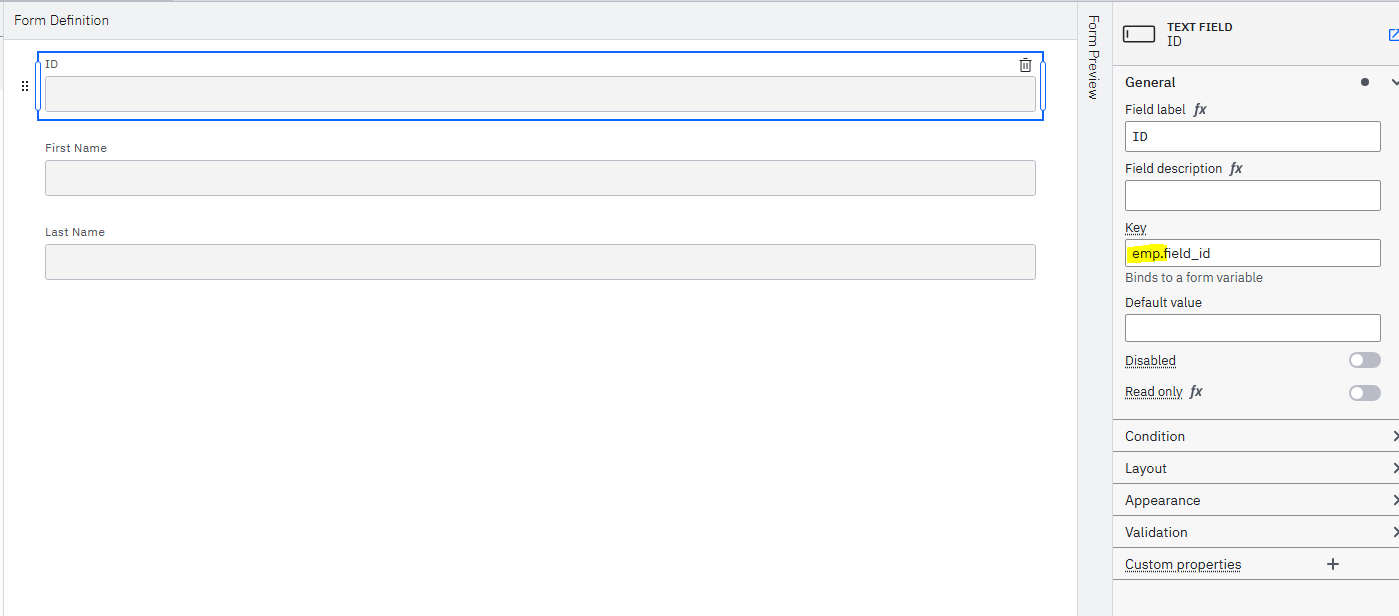The width and height of the screenshot is (1399, 616).
Task: Open documentation link icon in properties header
Action: tap(1393, 35)
